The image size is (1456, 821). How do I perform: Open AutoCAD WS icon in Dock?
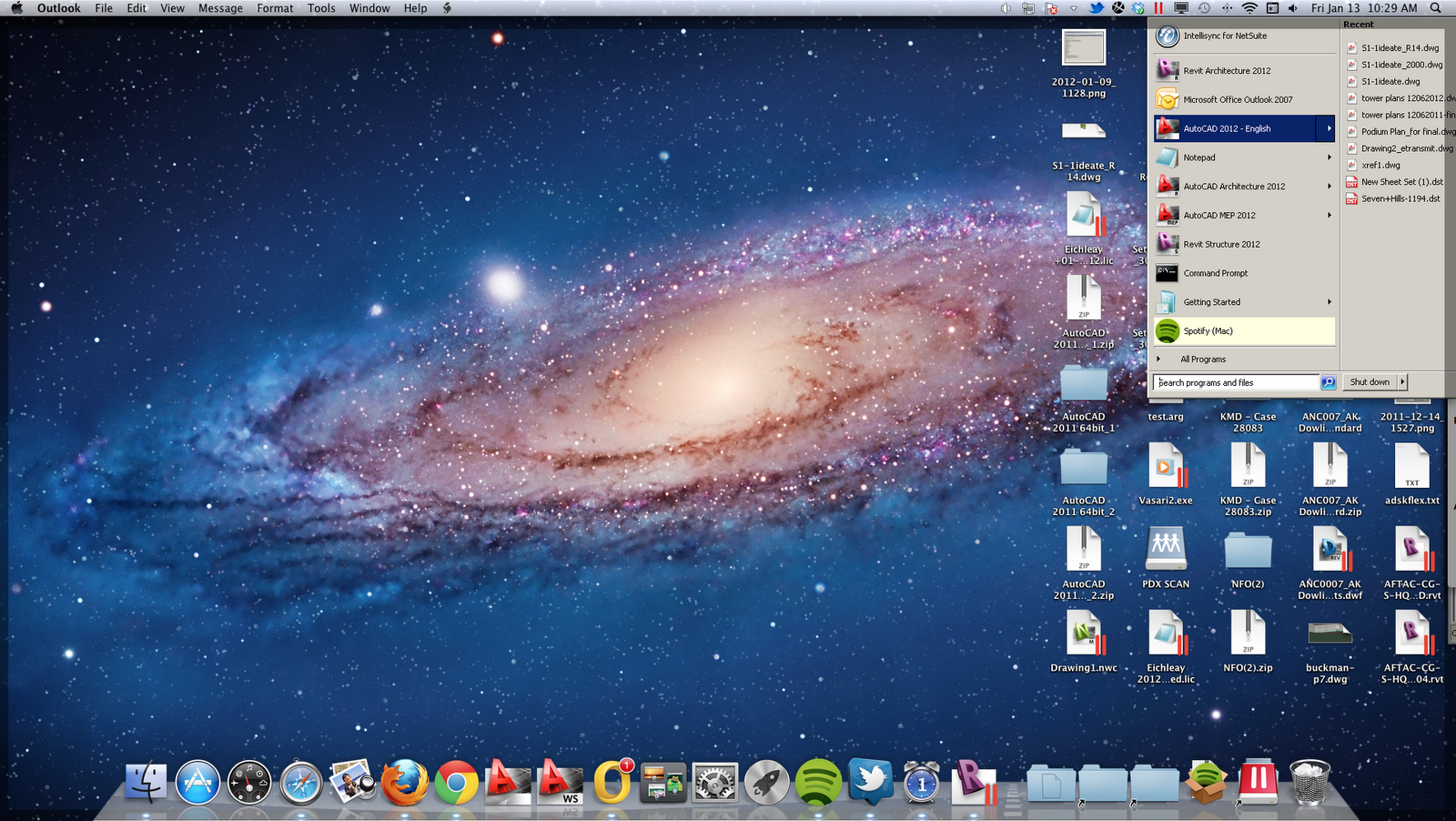pos(560,782)
